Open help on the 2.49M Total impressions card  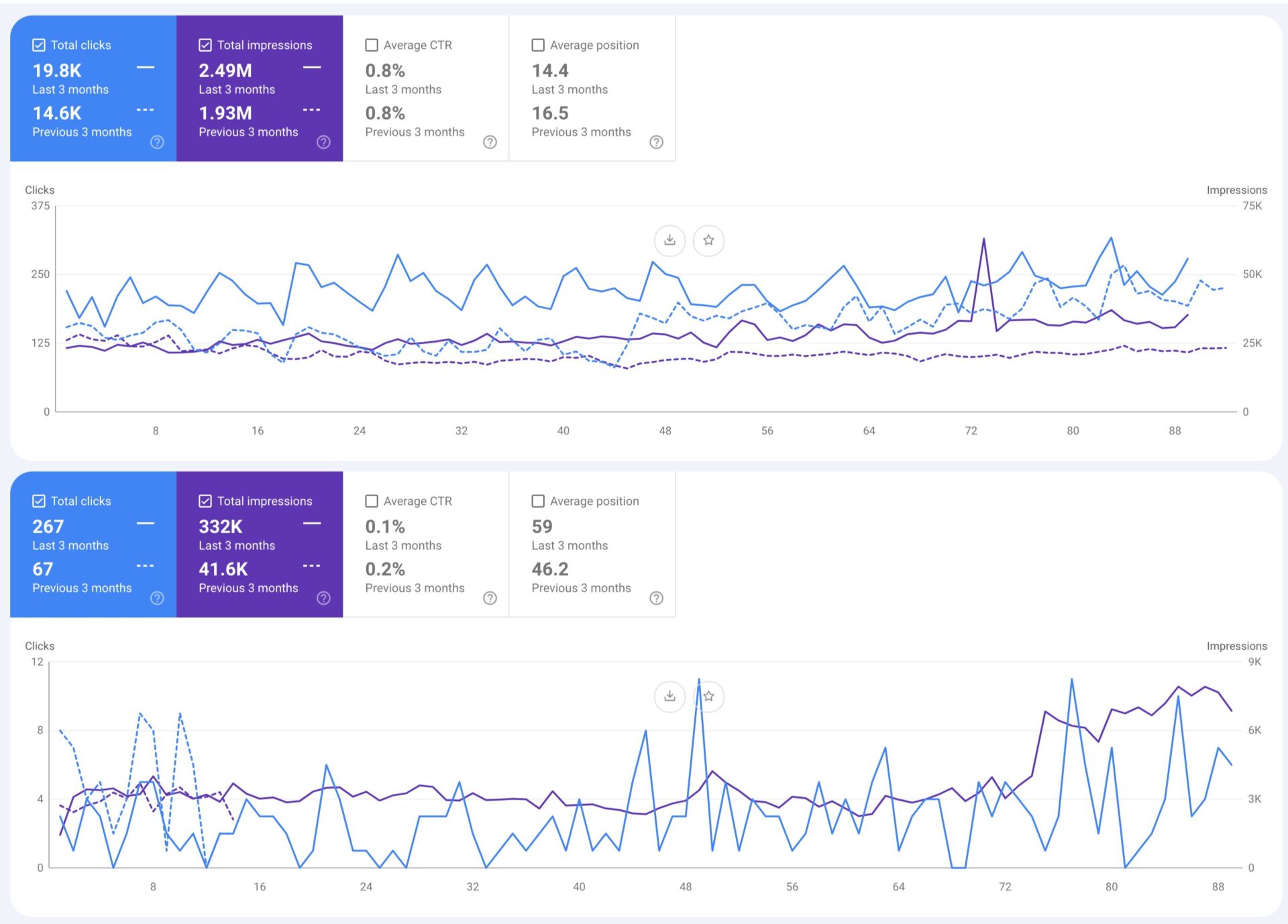pos(323,142)
